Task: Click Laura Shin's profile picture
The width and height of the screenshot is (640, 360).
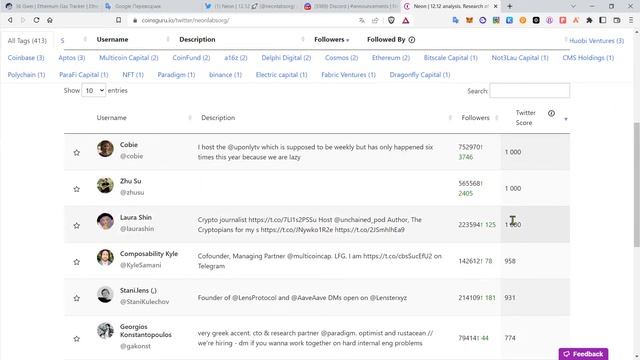Action: point(105,221)
